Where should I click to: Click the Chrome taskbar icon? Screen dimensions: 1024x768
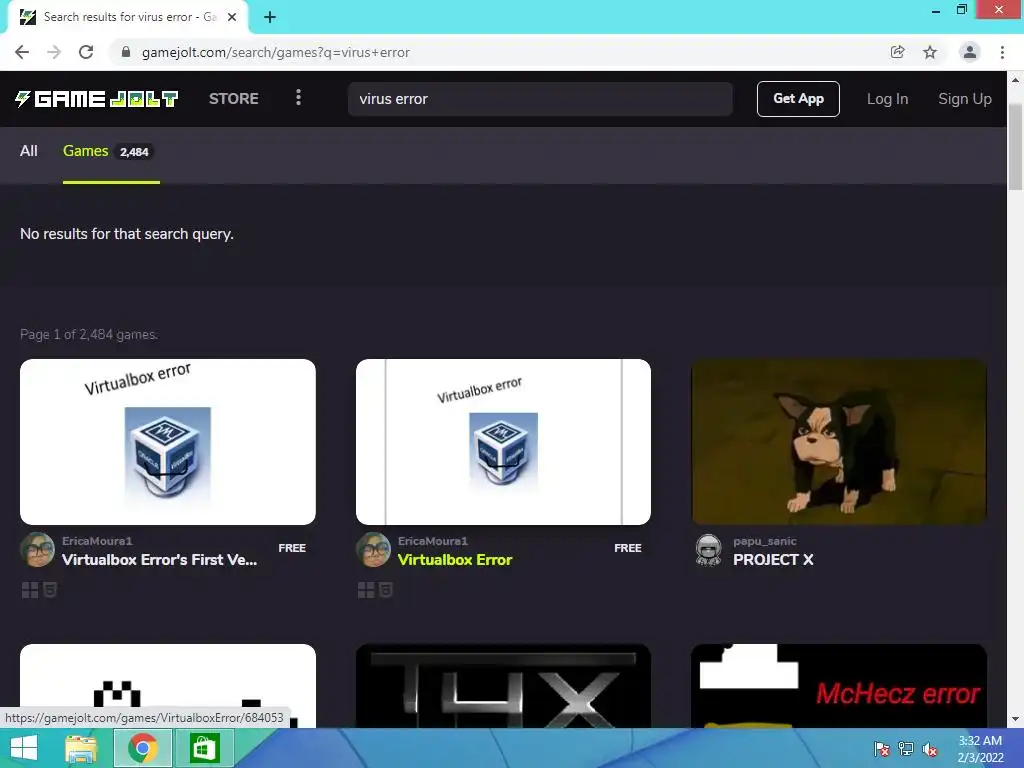pyautogui.click(x=143, y=748)
